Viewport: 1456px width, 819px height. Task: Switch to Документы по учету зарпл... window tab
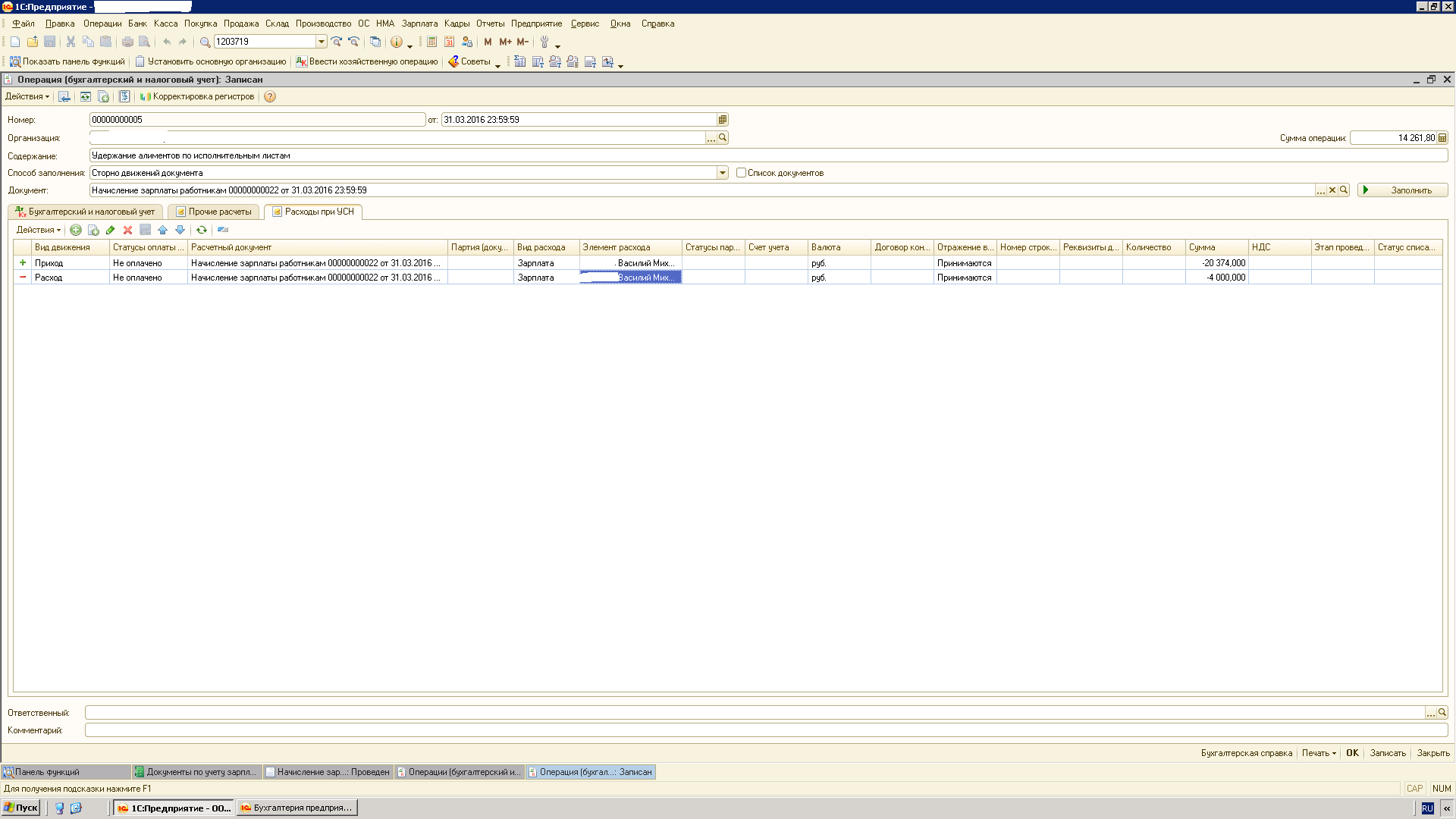coord(197,772)
